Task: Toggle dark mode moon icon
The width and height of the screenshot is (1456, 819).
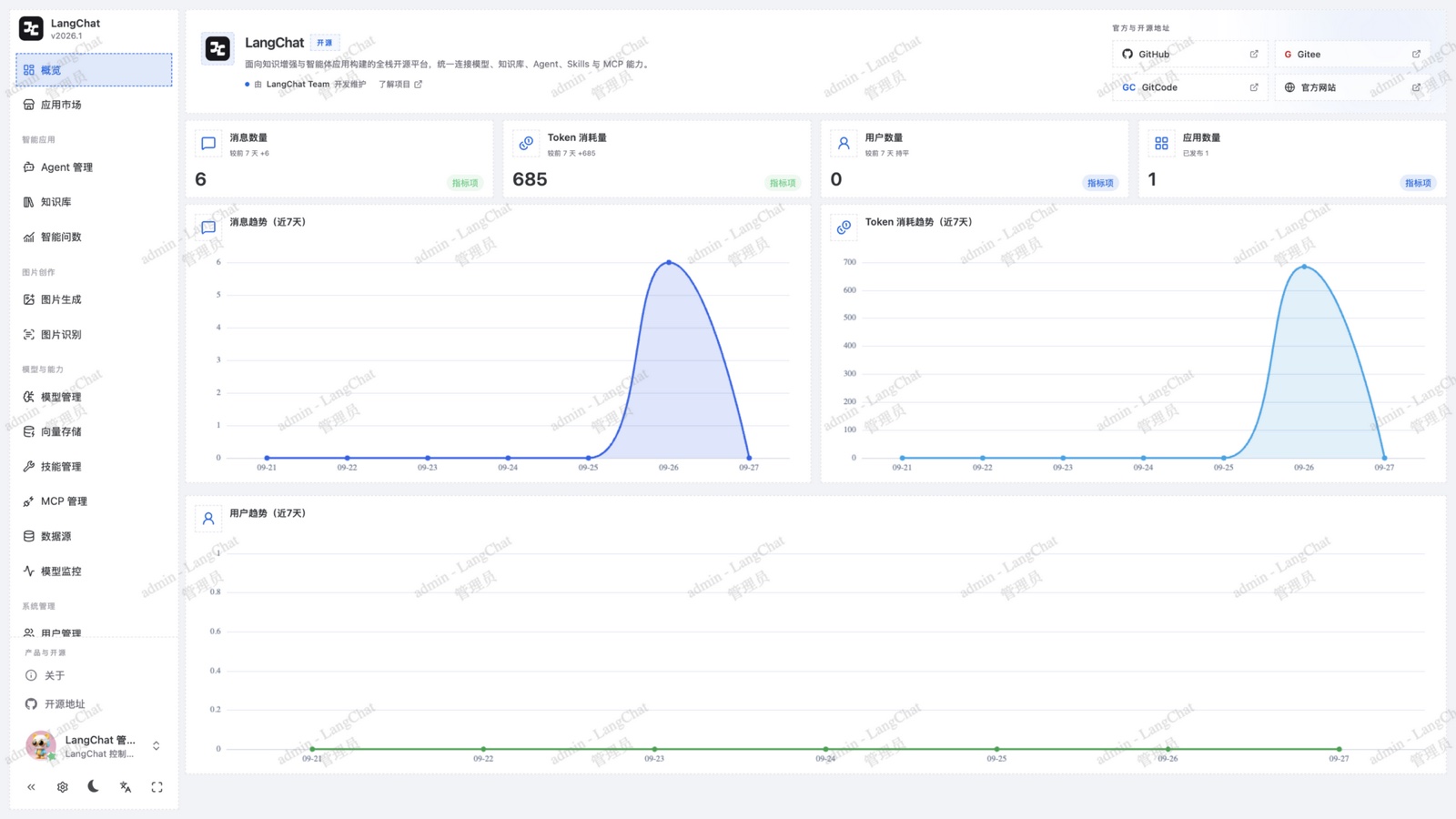Action: click(94, 786)
